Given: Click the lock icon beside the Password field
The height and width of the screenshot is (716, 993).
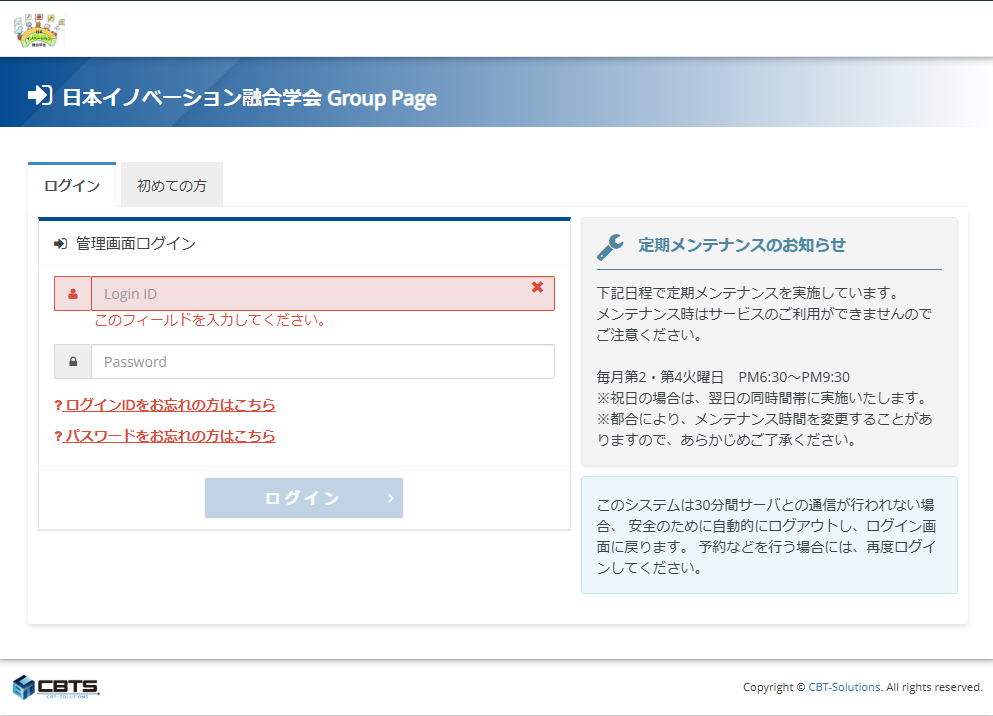Looking at the screenshot, I should [73, 362].
